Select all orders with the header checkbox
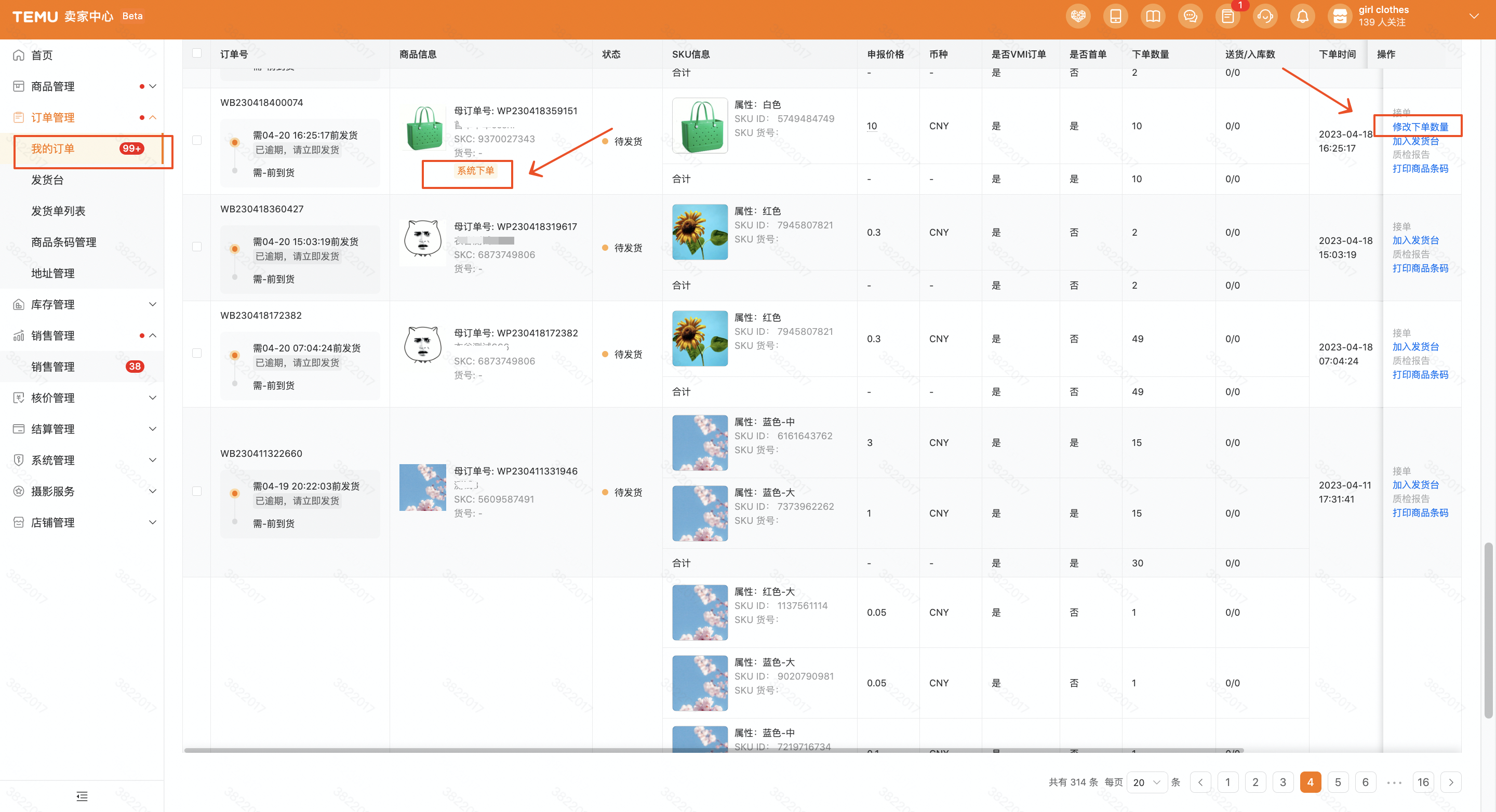Screen dimensions: 1496x812 197,53
